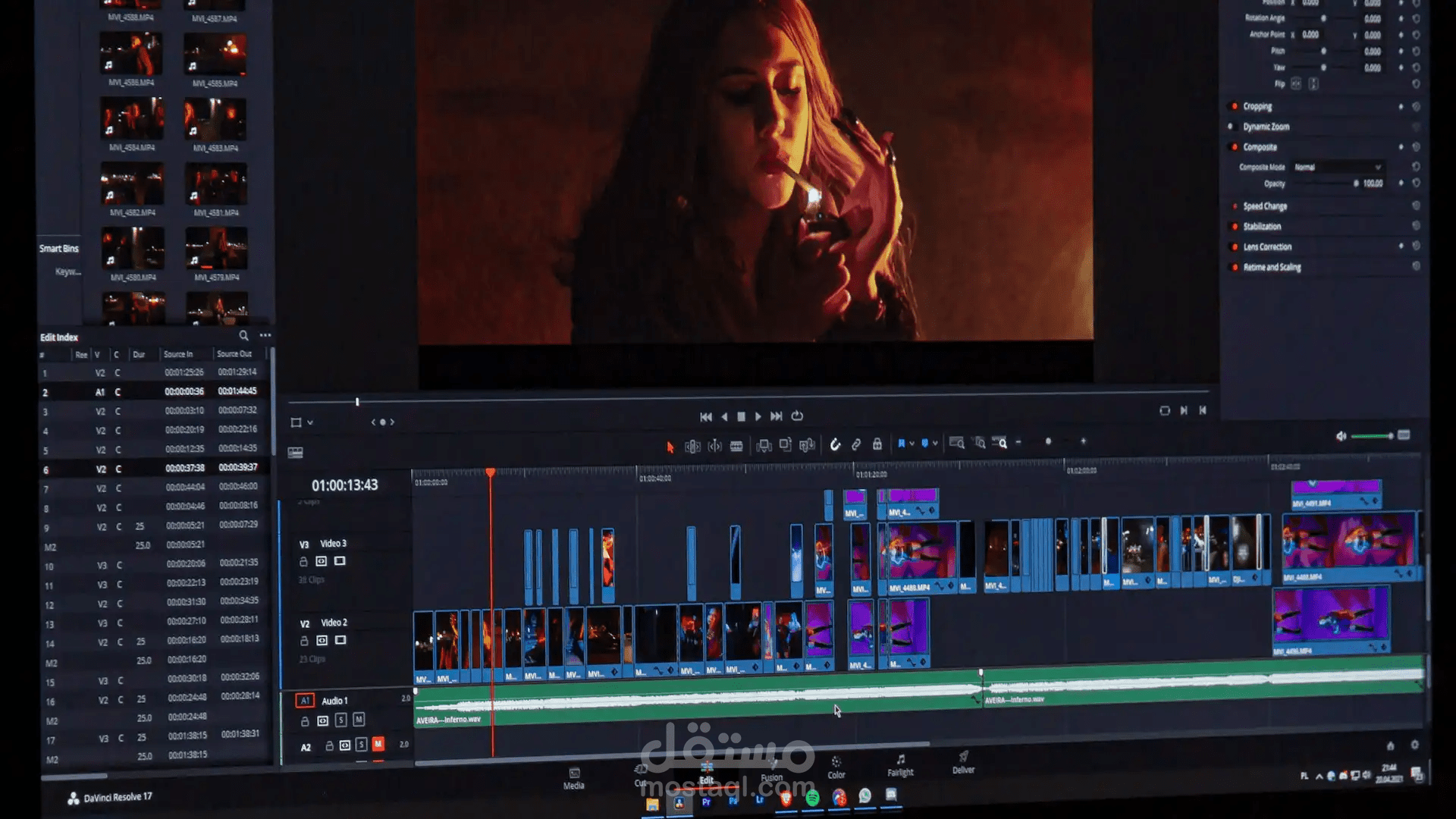Switch to the Deliver page
The image size is (1456, 819).
point(964,763)
